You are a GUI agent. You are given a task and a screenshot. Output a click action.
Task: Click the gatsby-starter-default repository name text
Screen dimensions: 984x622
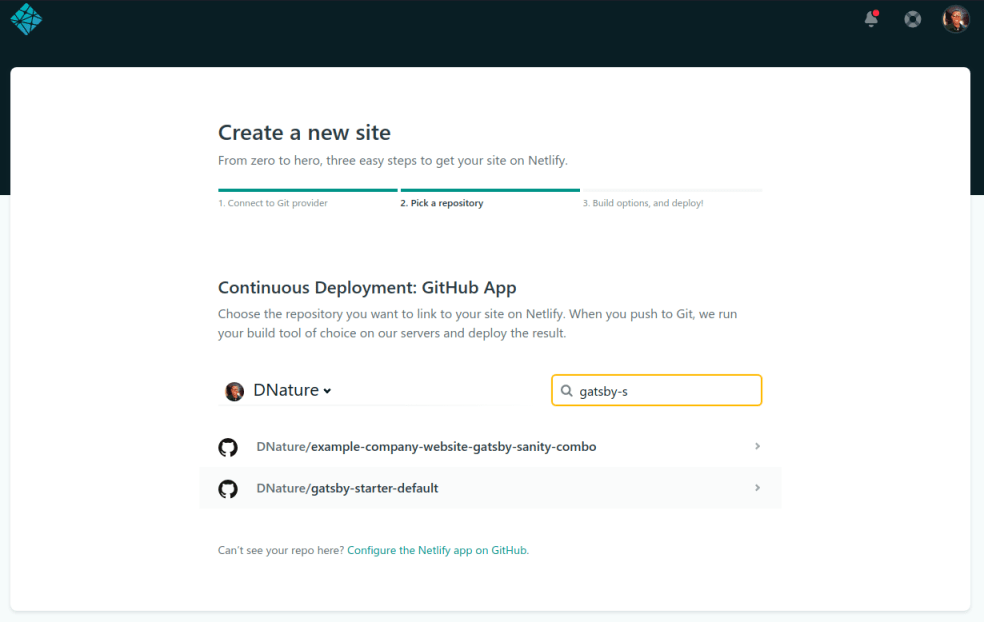click(x=345, y=487)
